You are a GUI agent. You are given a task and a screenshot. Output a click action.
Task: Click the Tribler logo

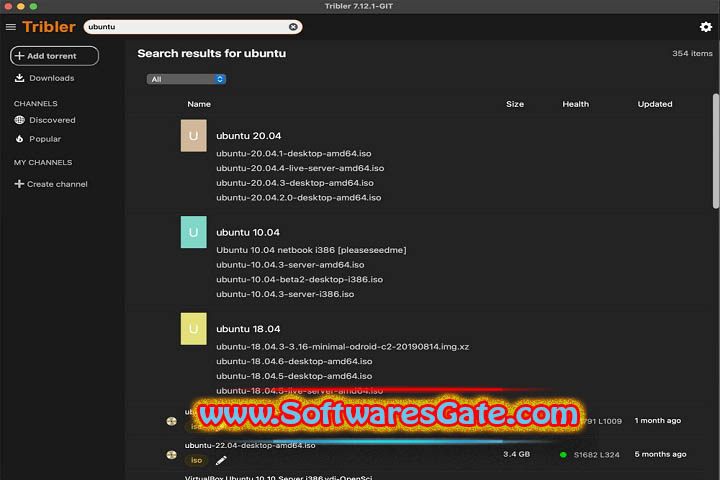pyautogui.click(x=49, y=27)
